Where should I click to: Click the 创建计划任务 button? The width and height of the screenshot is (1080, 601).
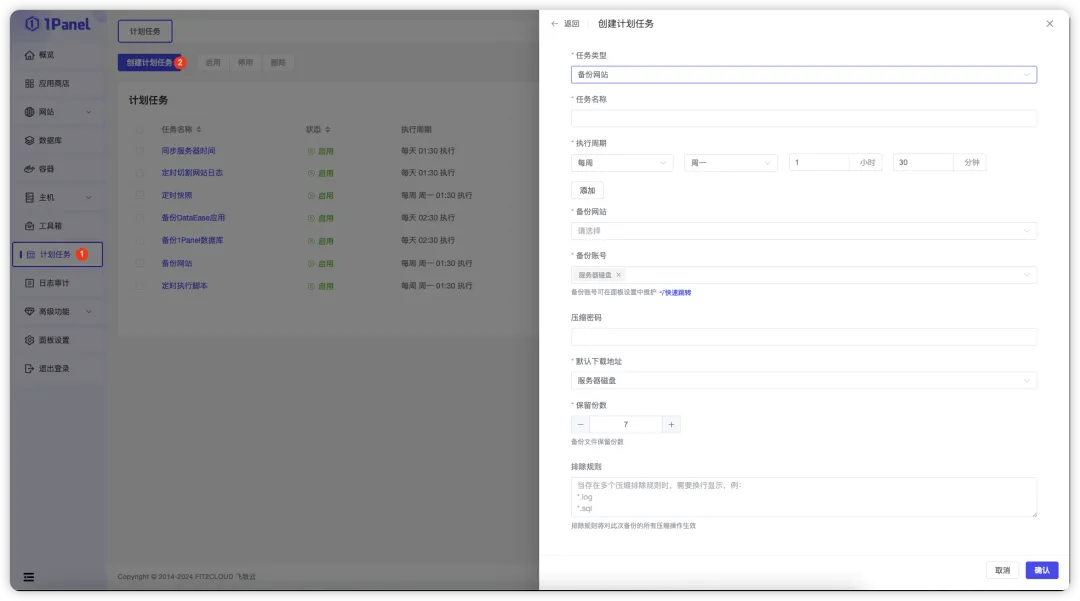pos(149,63)
